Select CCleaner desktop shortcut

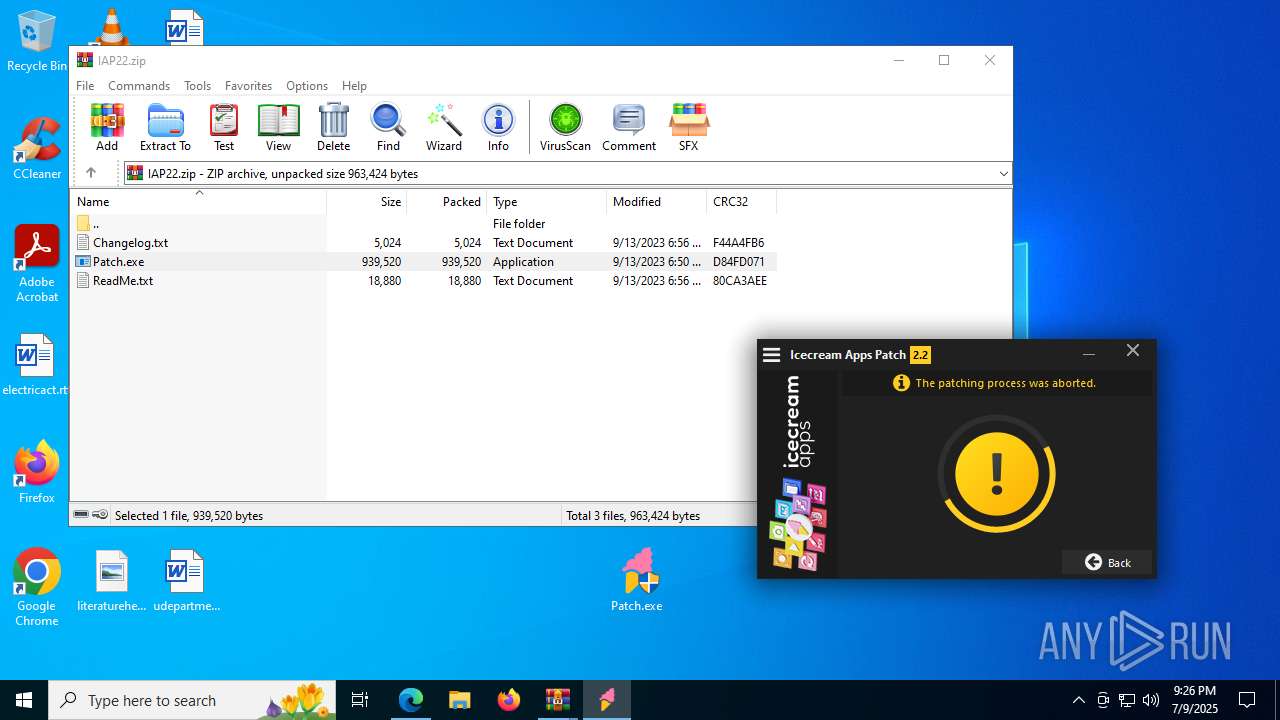point(37,149)
